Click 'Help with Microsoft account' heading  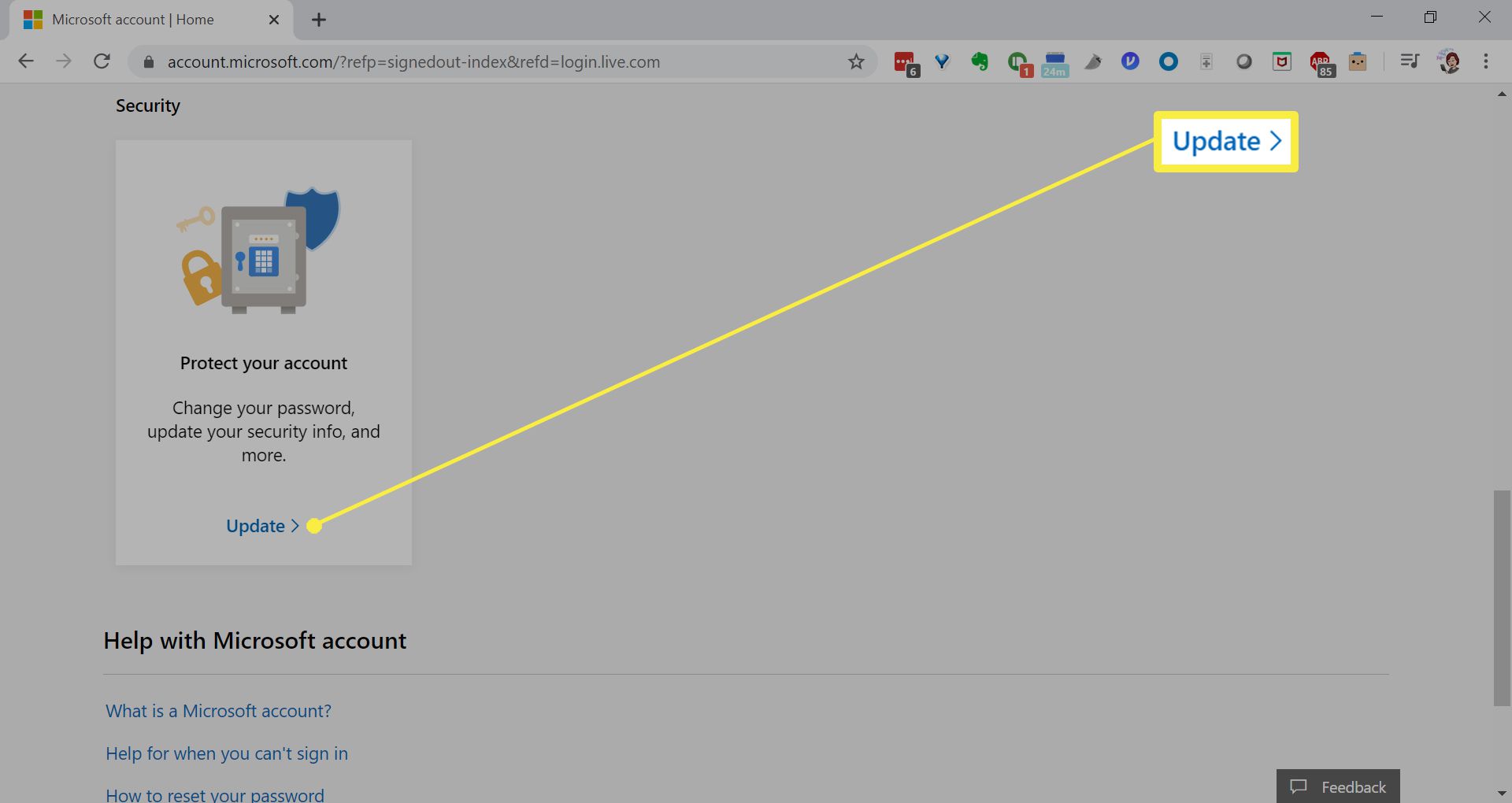coord(255,641)
